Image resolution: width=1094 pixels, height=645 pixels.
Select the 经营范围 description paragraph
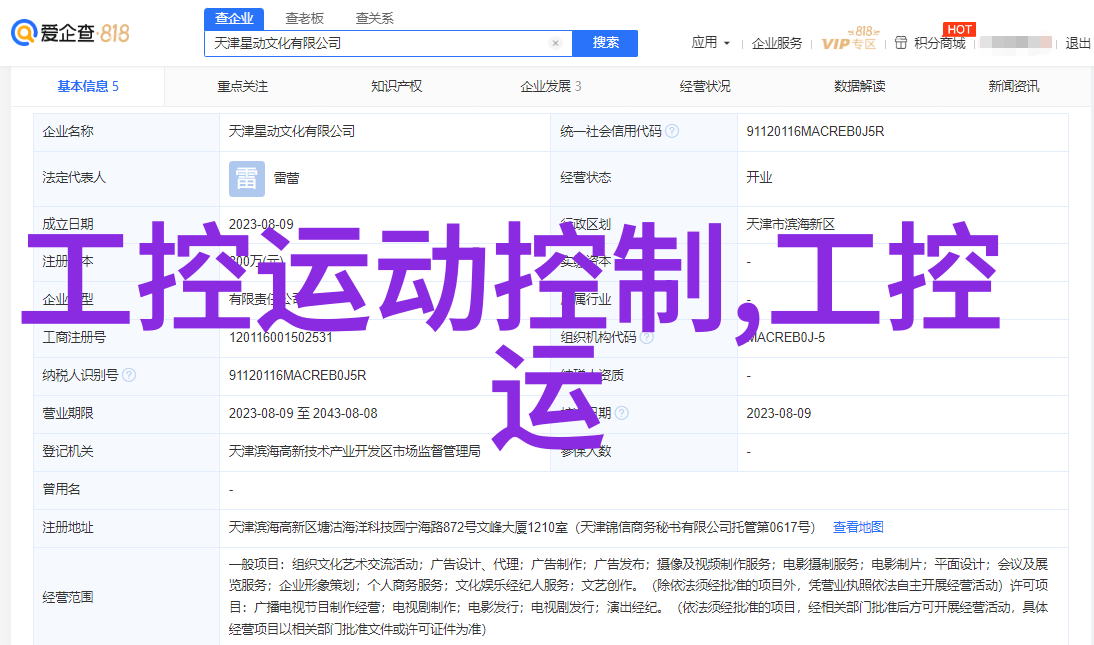tap(638, 597)
